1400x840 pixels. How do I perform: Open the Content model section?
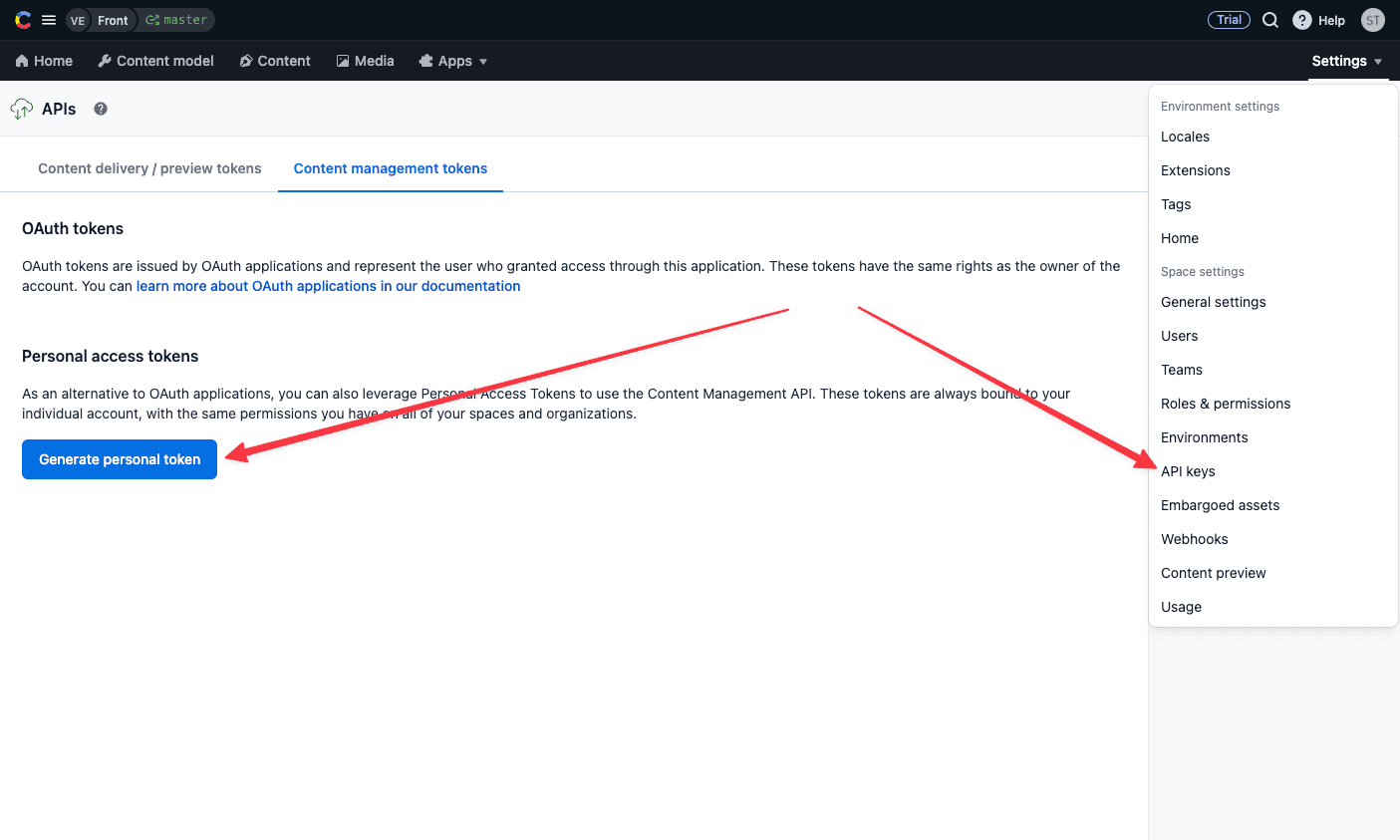(155, 61)
